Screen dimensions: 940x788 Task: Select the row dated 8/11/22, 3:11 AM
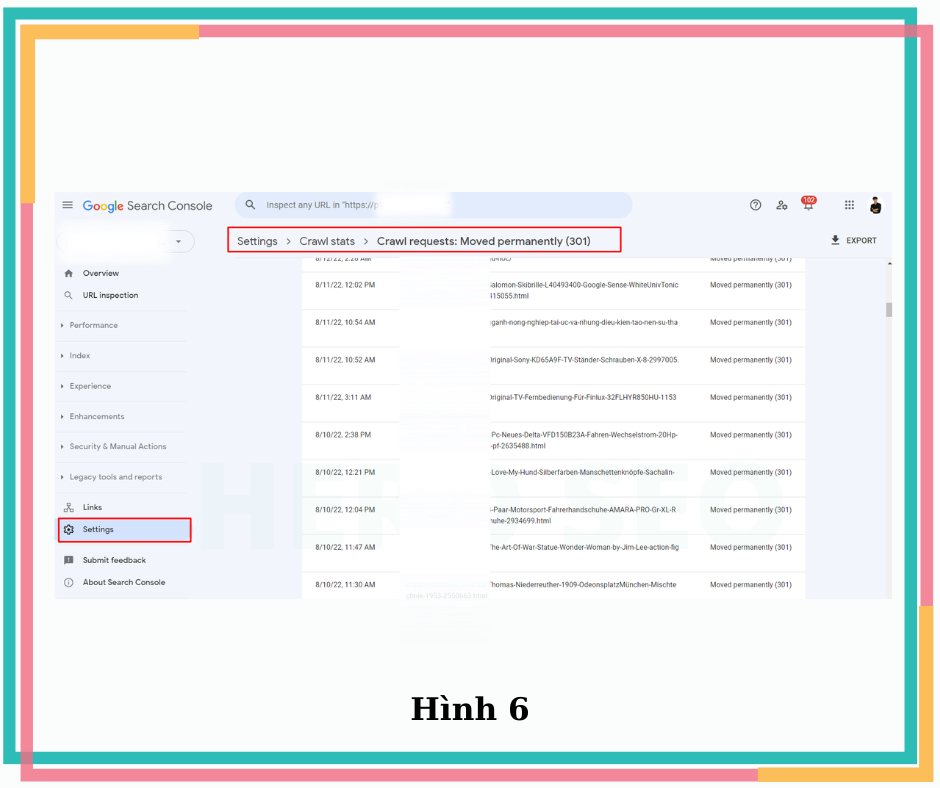point(553,403)
